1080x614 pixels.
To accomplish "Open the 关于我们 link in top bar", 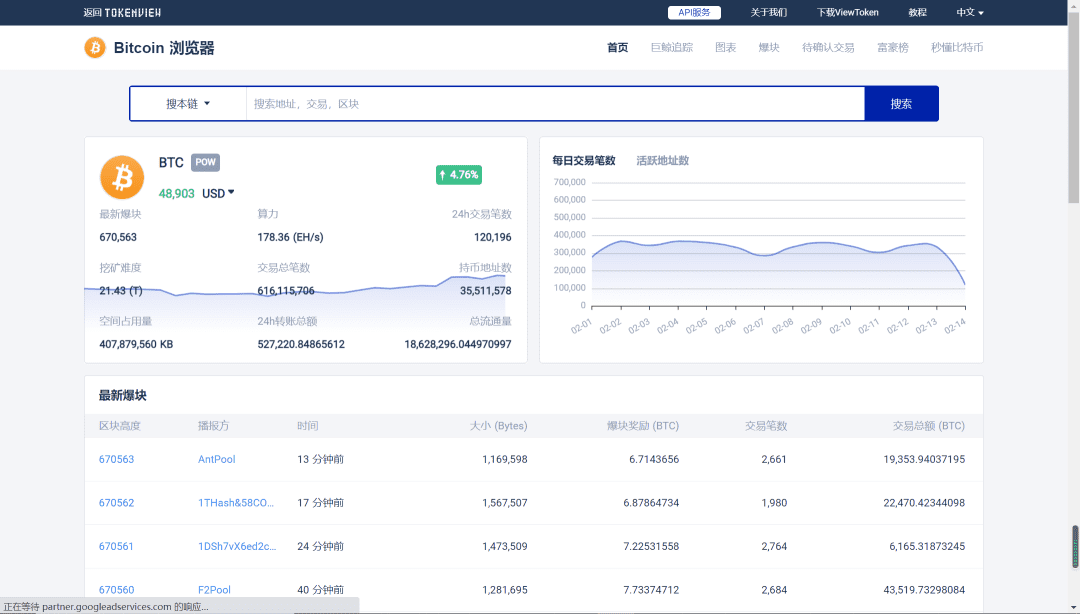I will [x=768, y=12].
